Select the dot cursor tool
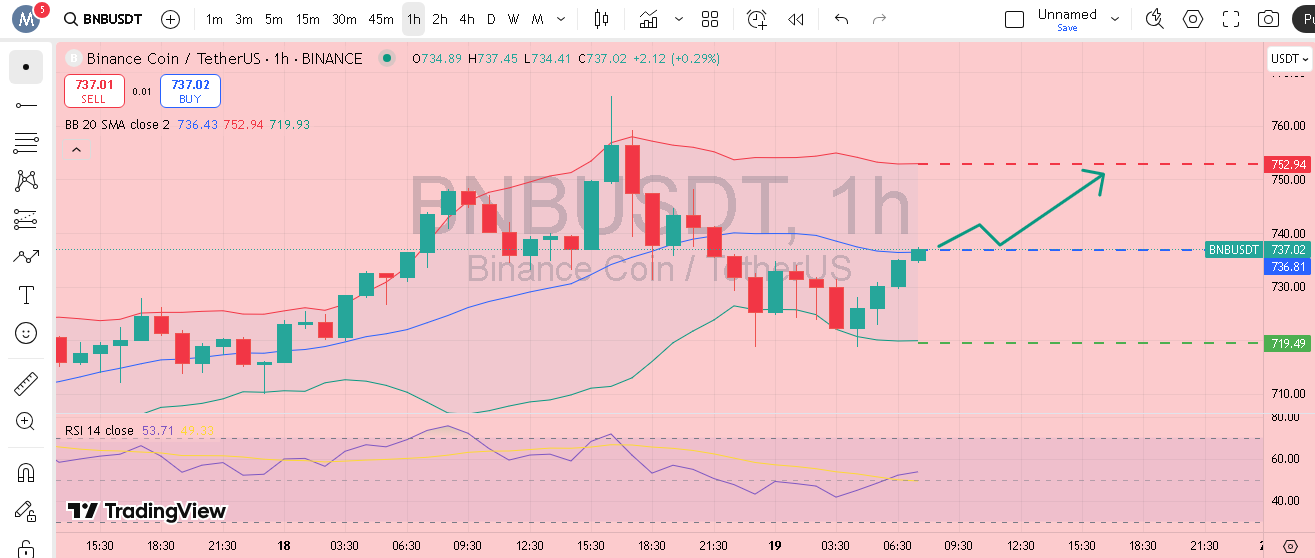 point(26,67)
